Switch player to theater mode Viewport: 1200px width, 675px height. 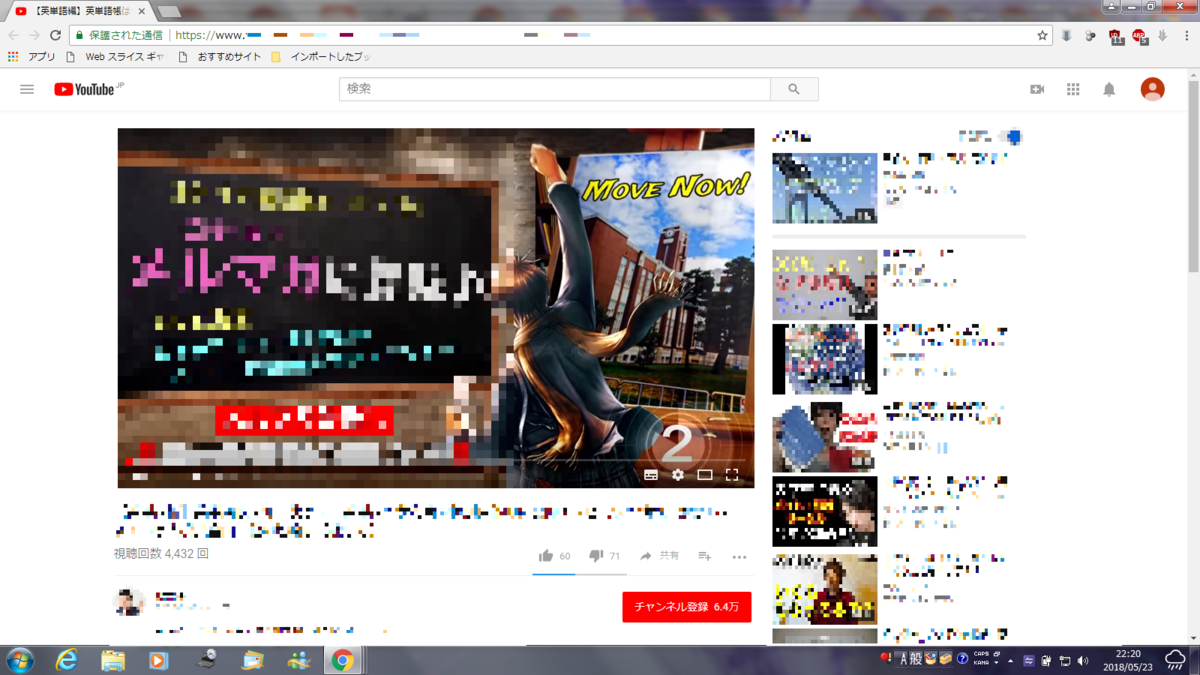coord(705,475)
